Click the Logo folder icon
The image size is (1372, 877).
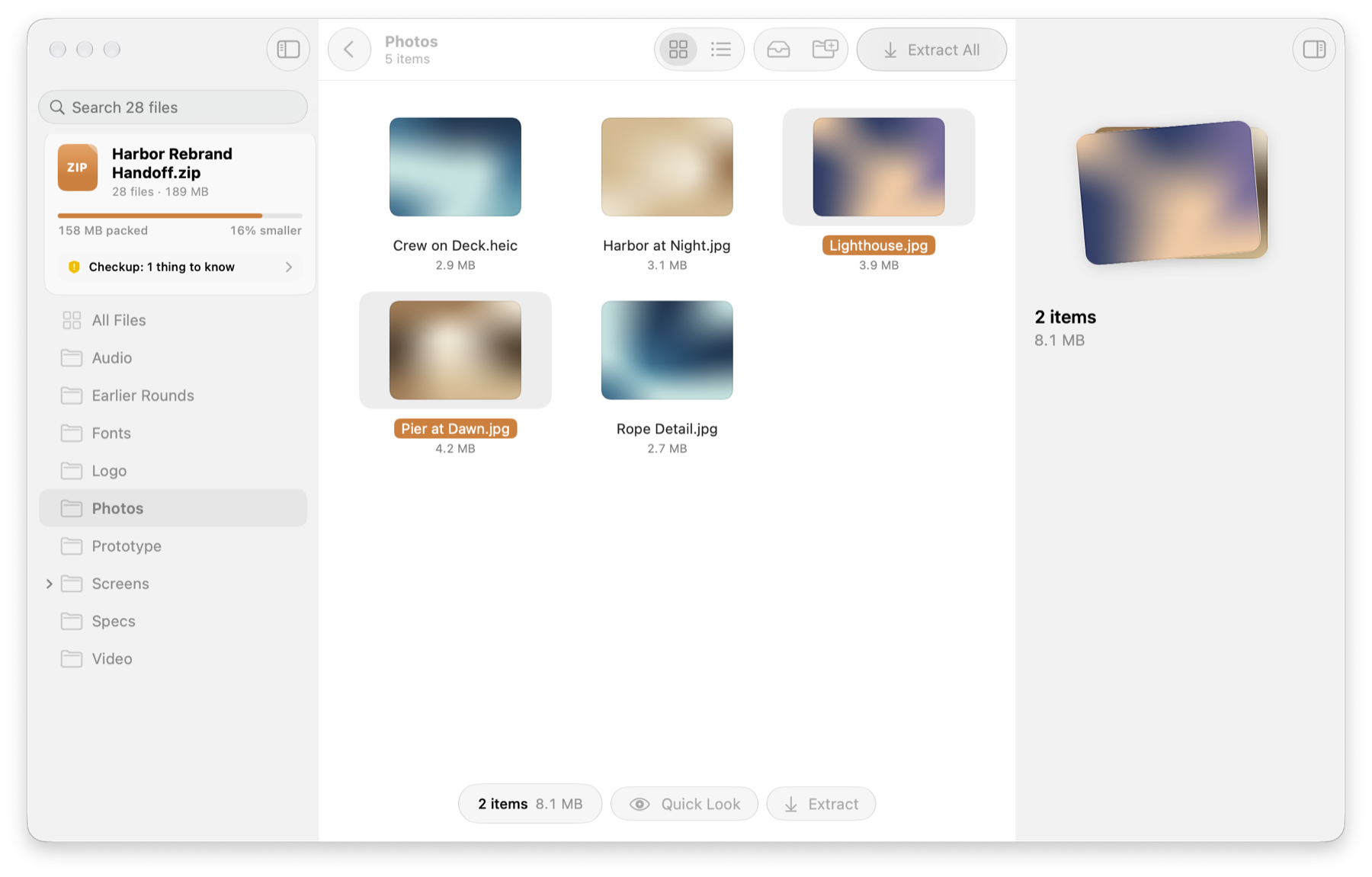click(72, 471)
